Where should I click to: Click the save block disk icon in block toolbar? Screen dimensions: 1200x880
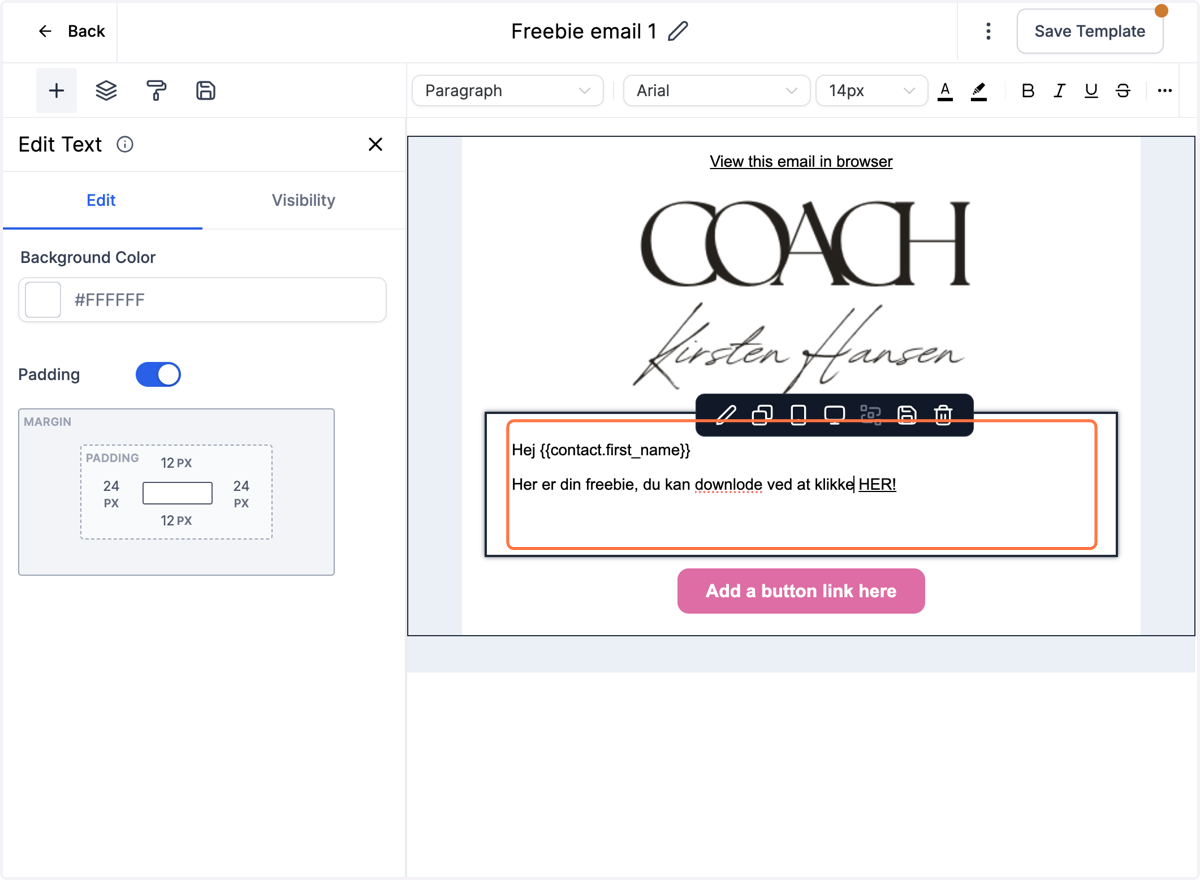pyautogui.click(x=907, y=414)
